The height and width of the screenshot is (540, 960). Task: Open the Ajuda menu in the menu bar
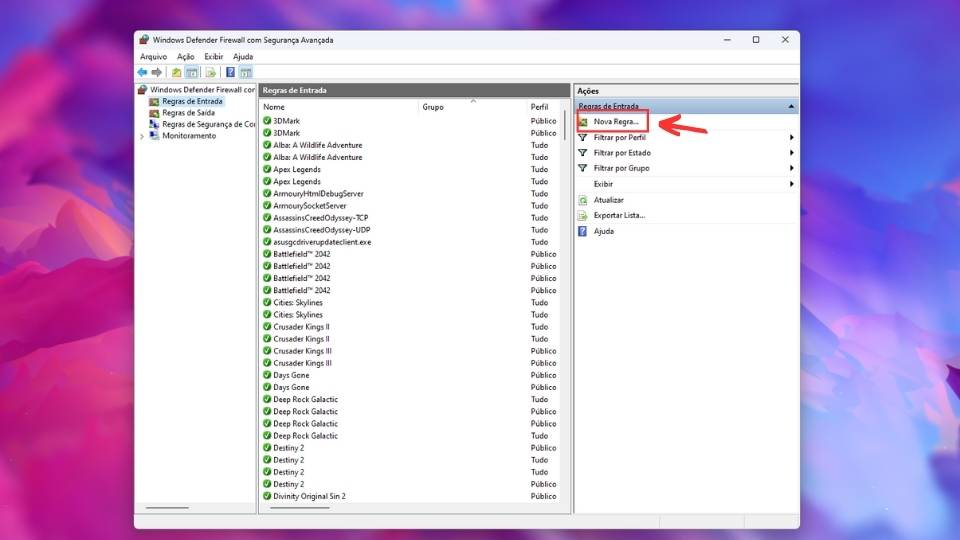243,56
